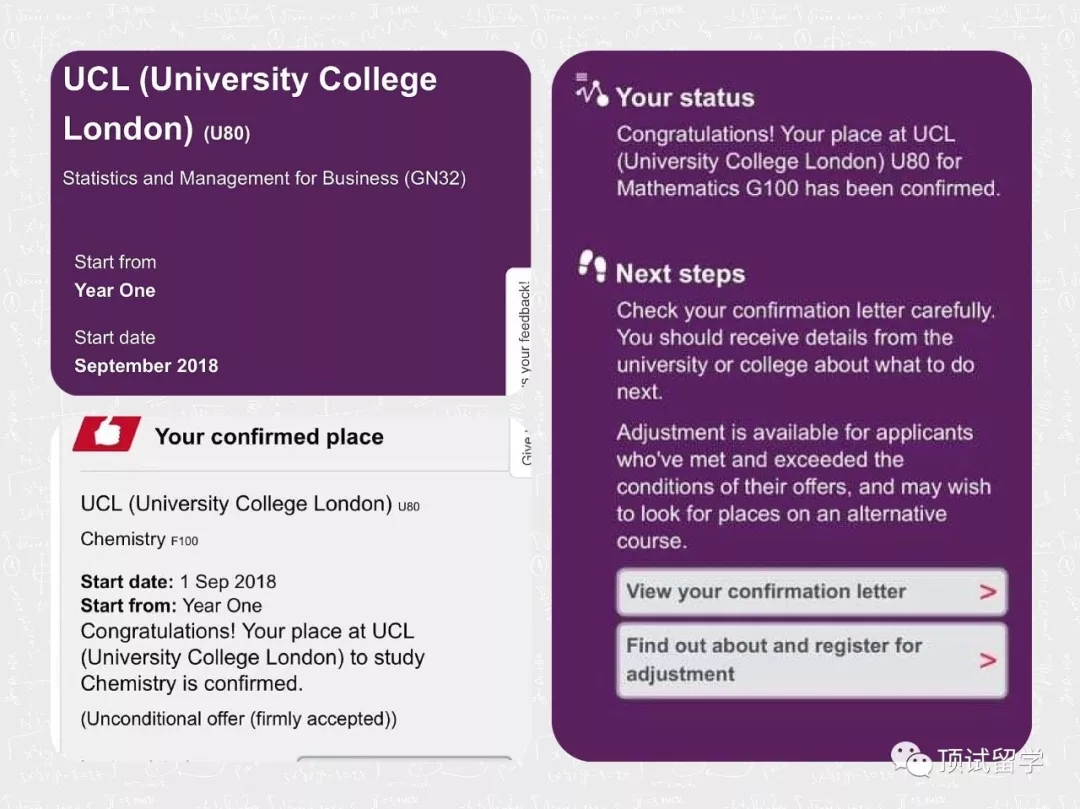Screen dimensions: 1080x809
Task: Click the Next steps footprints icon
Action: [x=592, y=267]
